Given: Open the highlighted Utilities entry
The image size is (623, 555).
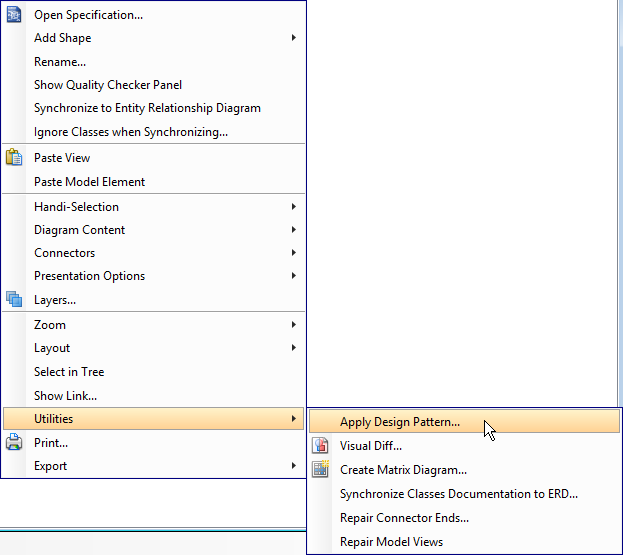Looking at the screenshot, I should click(x=153, y=418).
